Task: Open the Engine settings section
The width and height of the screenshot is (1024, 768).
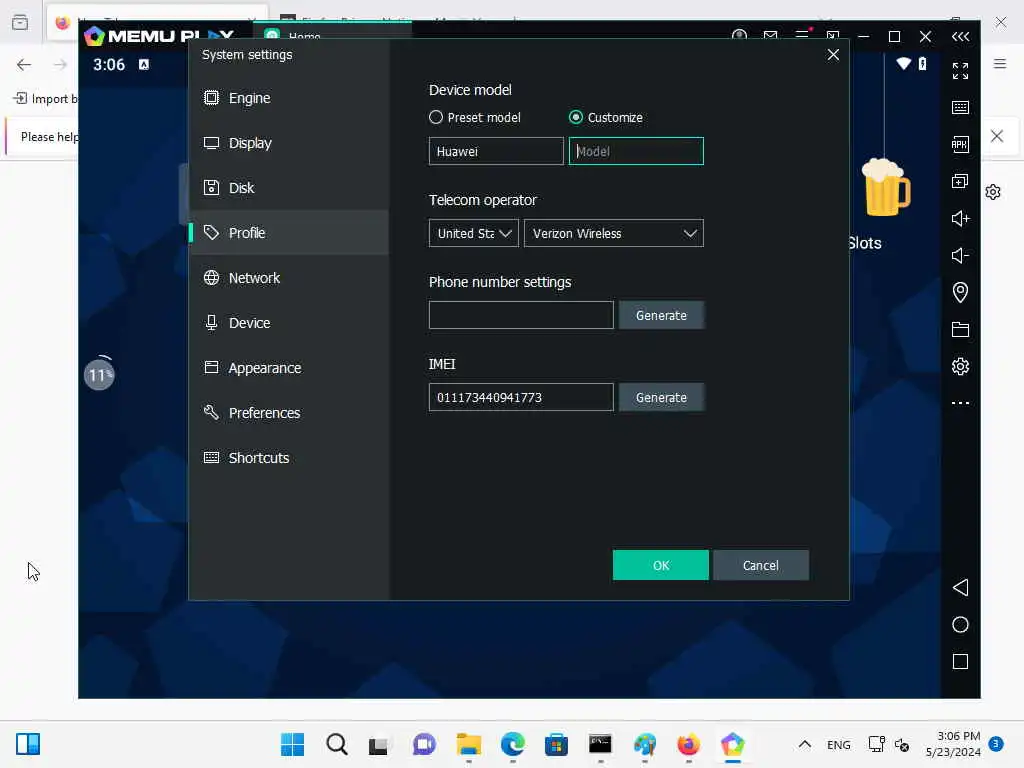Action: tap(289, 98)
